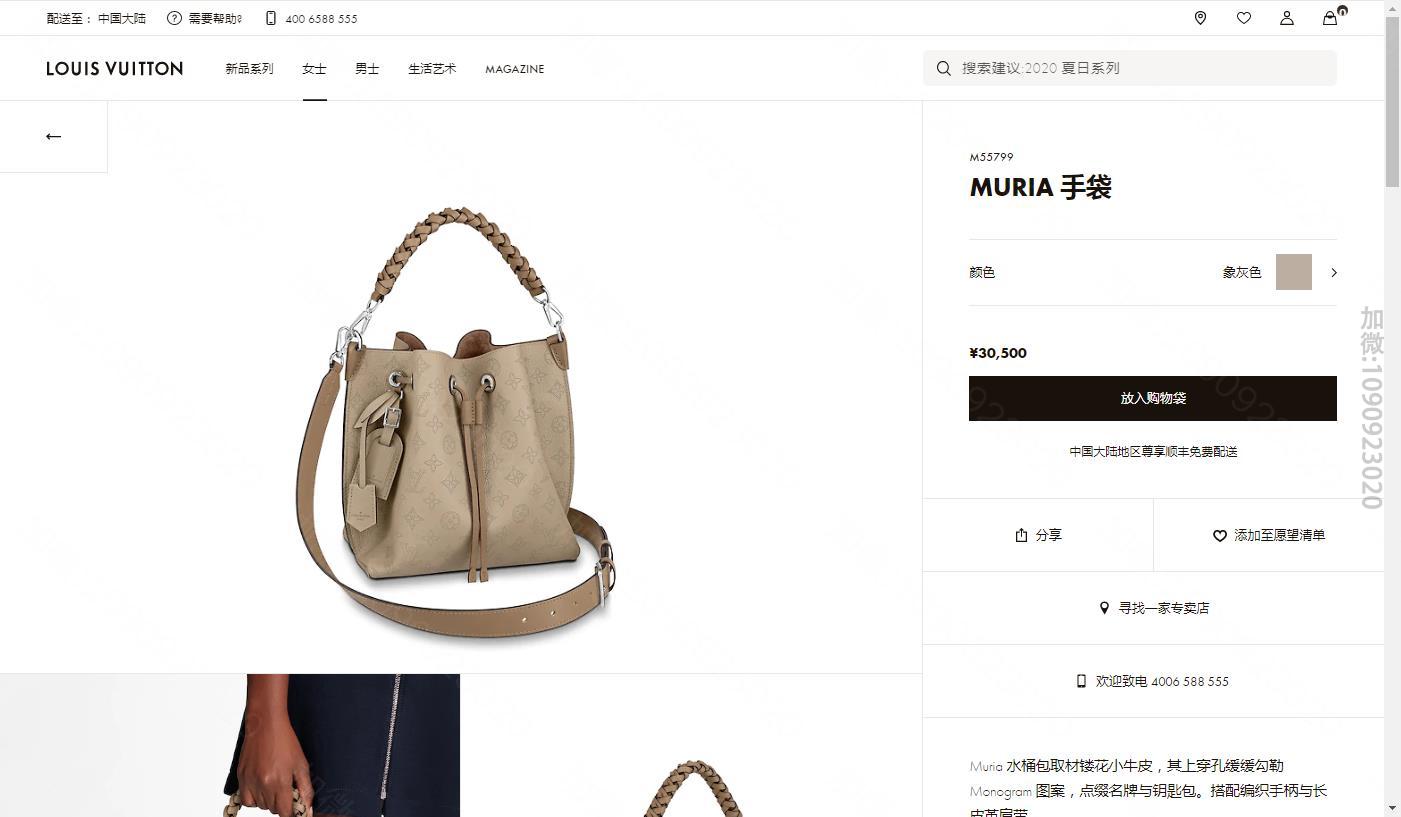Click the Louis Vuitton logo
This screenshot has height=817, width=1401.
pos(115,69)
